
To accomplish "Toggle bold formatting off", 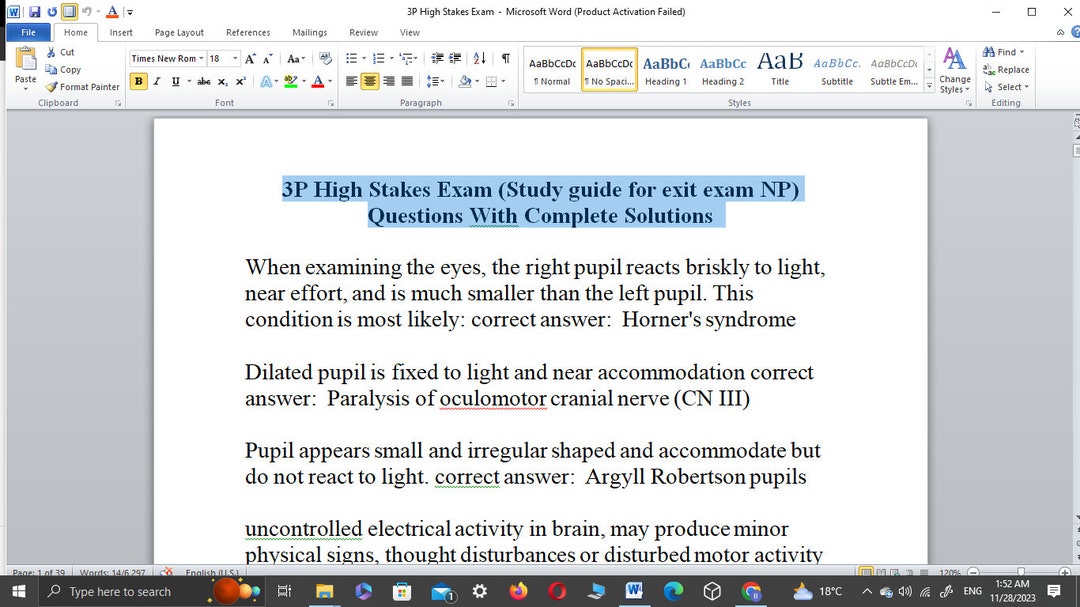I will click(x=137, y=81).
